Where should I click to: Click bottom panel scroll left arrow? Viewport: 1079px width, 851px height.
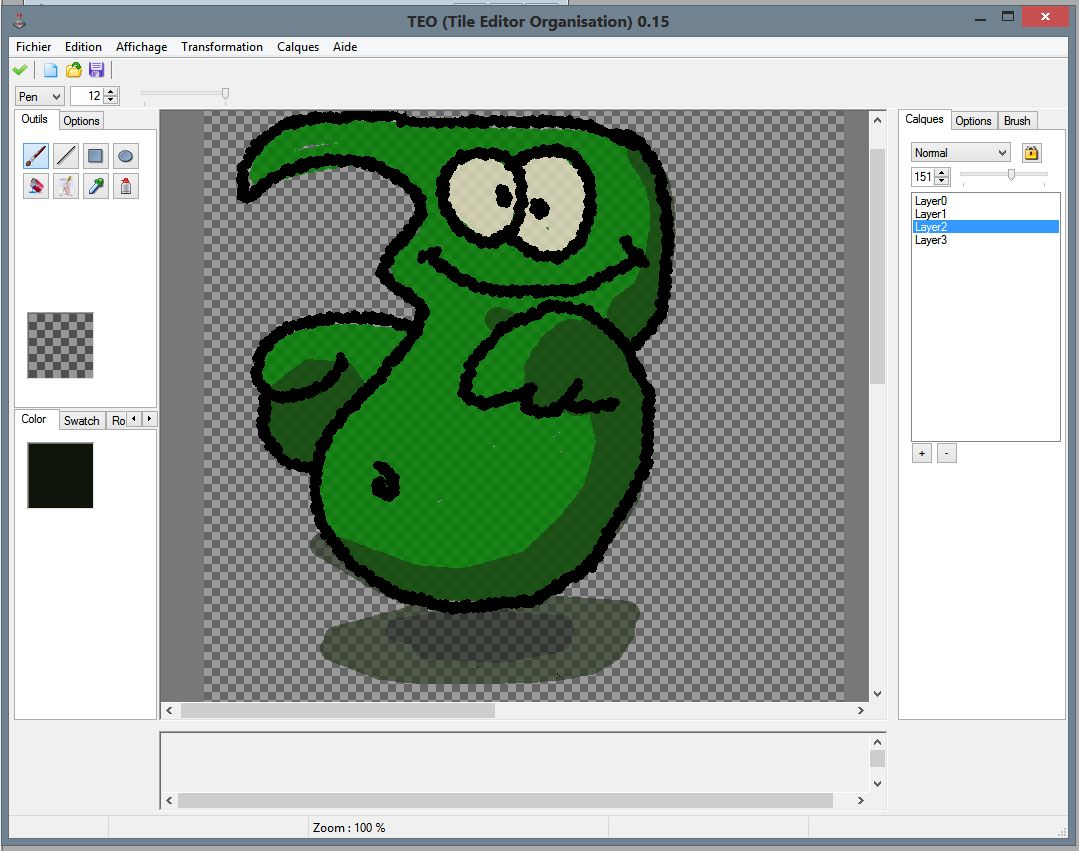click(x=169, y=800)
